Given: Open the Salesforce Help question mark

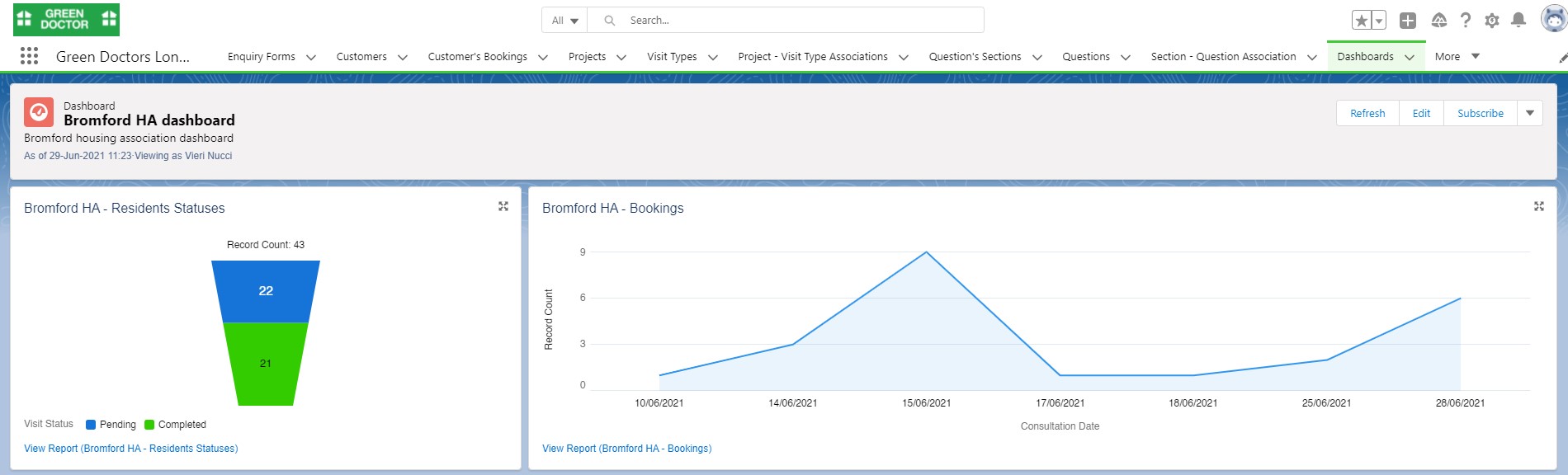Looking at the screenshot, I should (x=1465, y=21).
